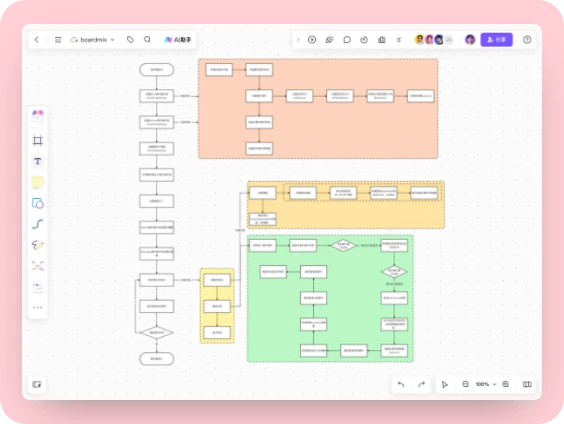Click the purple Share button
Viewport: 564px width, 424px height.
coord(496,40)
